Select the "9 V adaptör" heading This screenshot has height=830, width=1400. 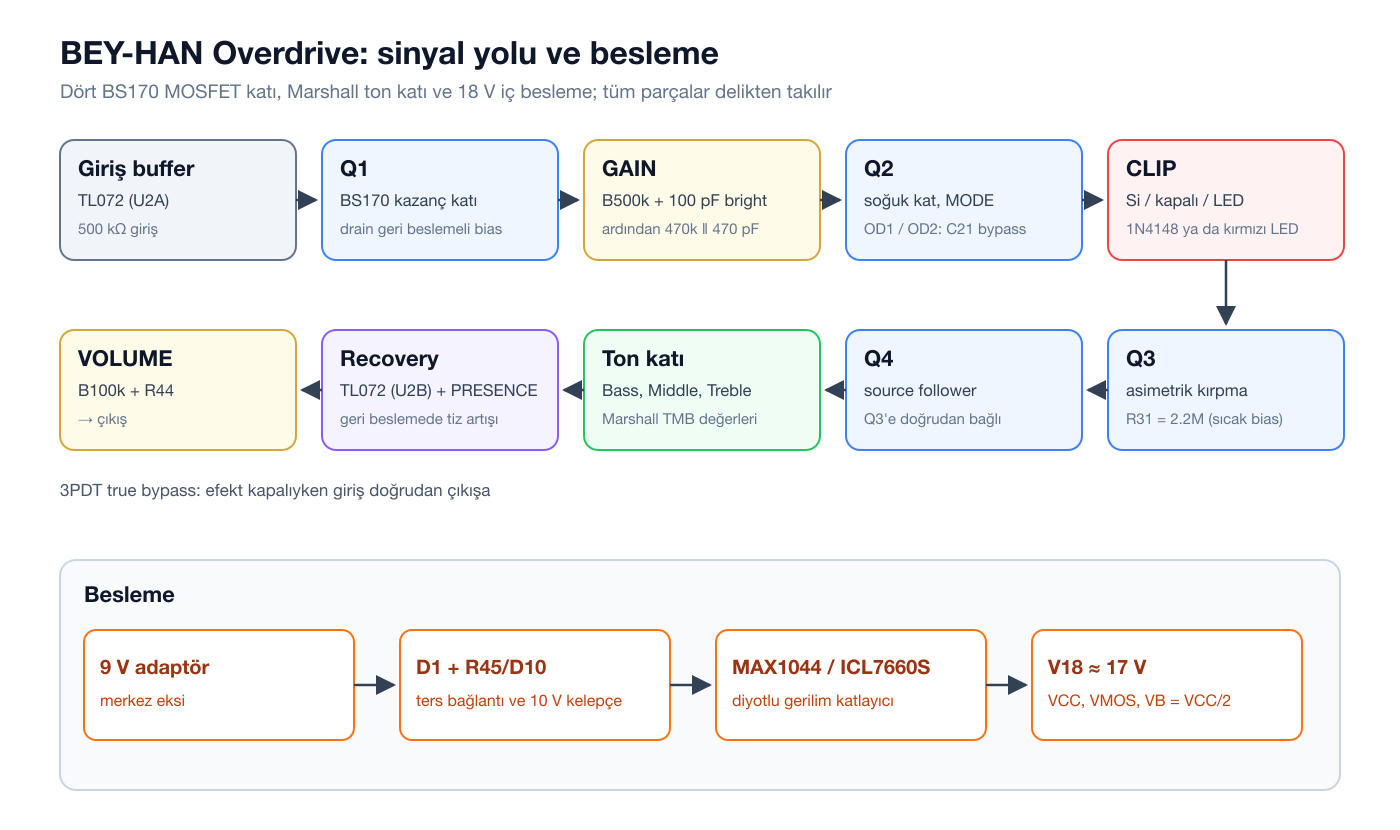click(154, 667)
